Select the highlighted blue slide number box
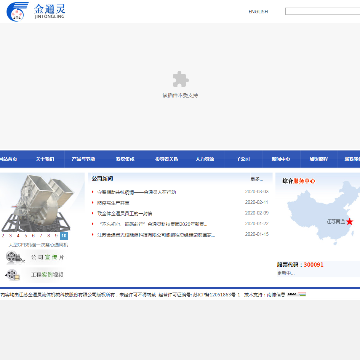This screenshot has width=360, height=360. (x=64, y=236)
